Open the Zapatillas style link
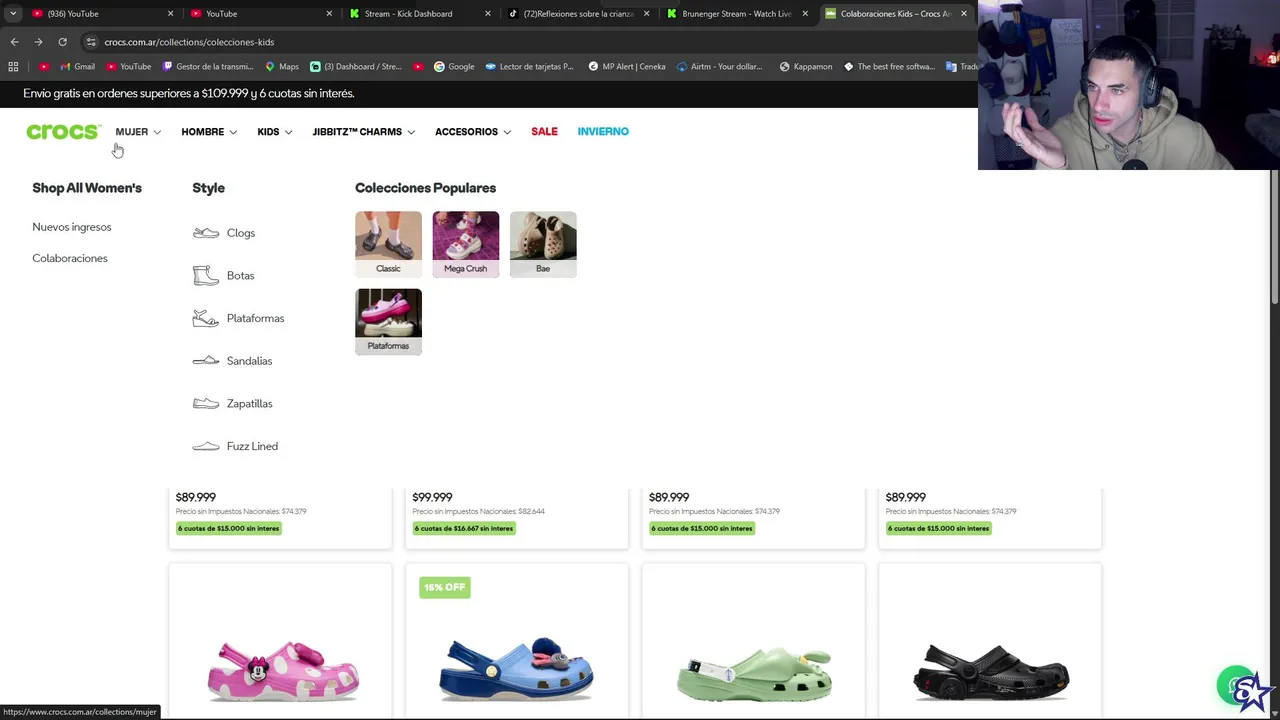The image size is (1280, 720). tap(232, 404)
